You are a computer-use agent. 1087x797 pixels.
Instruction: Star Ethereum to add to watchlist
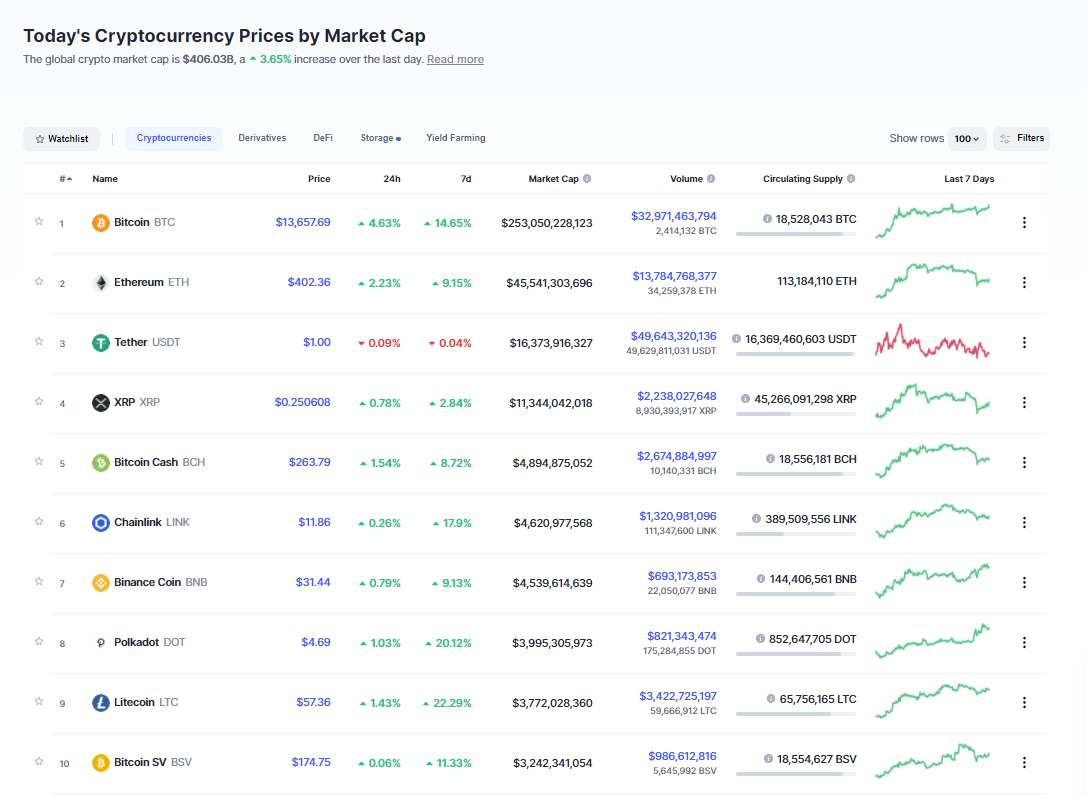coord(39,281)
